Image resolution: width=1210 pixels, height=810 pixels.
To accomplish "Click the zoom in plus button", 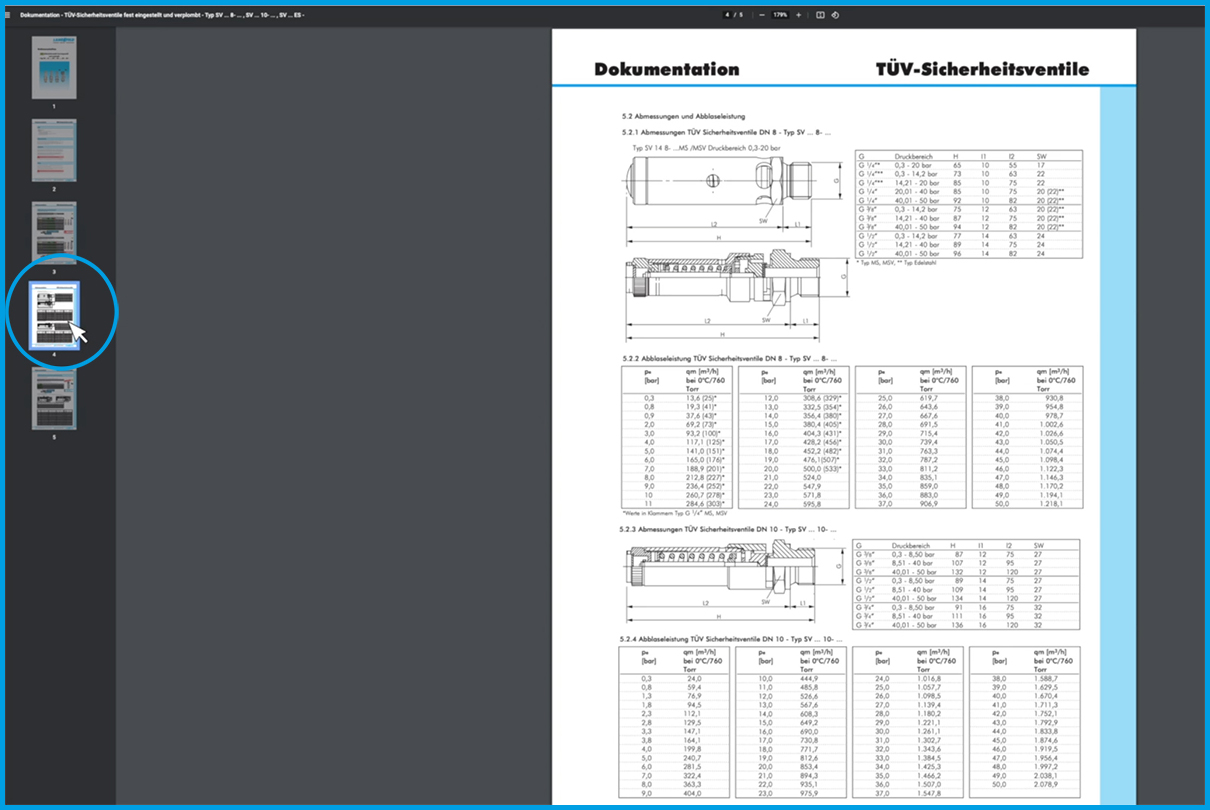I will pyautogui.click(x=798, y=15).
